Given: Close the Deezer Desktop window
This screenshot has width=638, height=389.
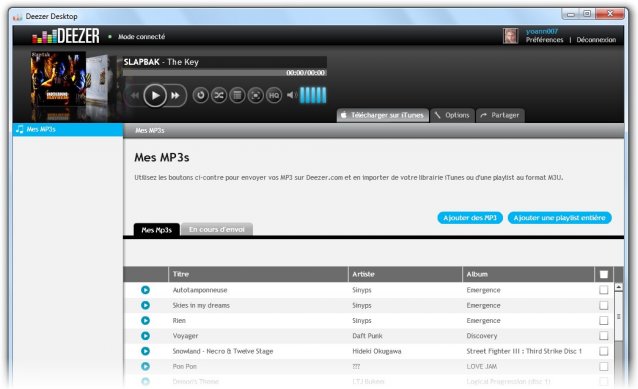Looking at the screenshot, I should [610, 14].
